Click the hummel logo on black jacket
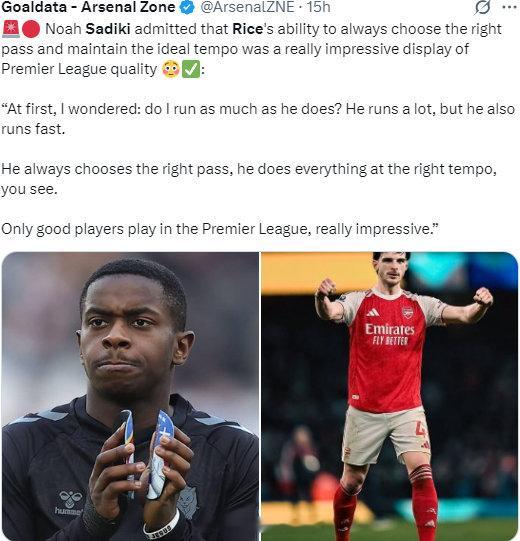 pyautogui.click(x=70, y=503)
